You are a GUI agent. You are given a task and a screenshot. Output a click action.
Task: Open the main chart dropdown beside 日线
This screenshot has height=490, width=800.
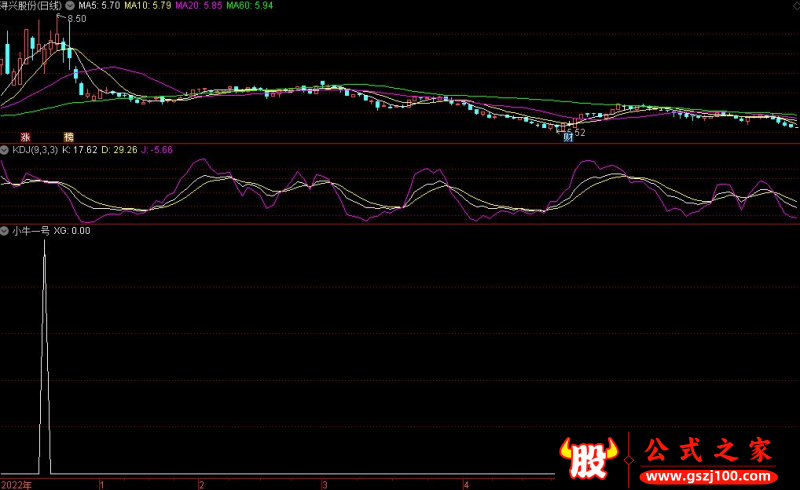pos(69,5)
